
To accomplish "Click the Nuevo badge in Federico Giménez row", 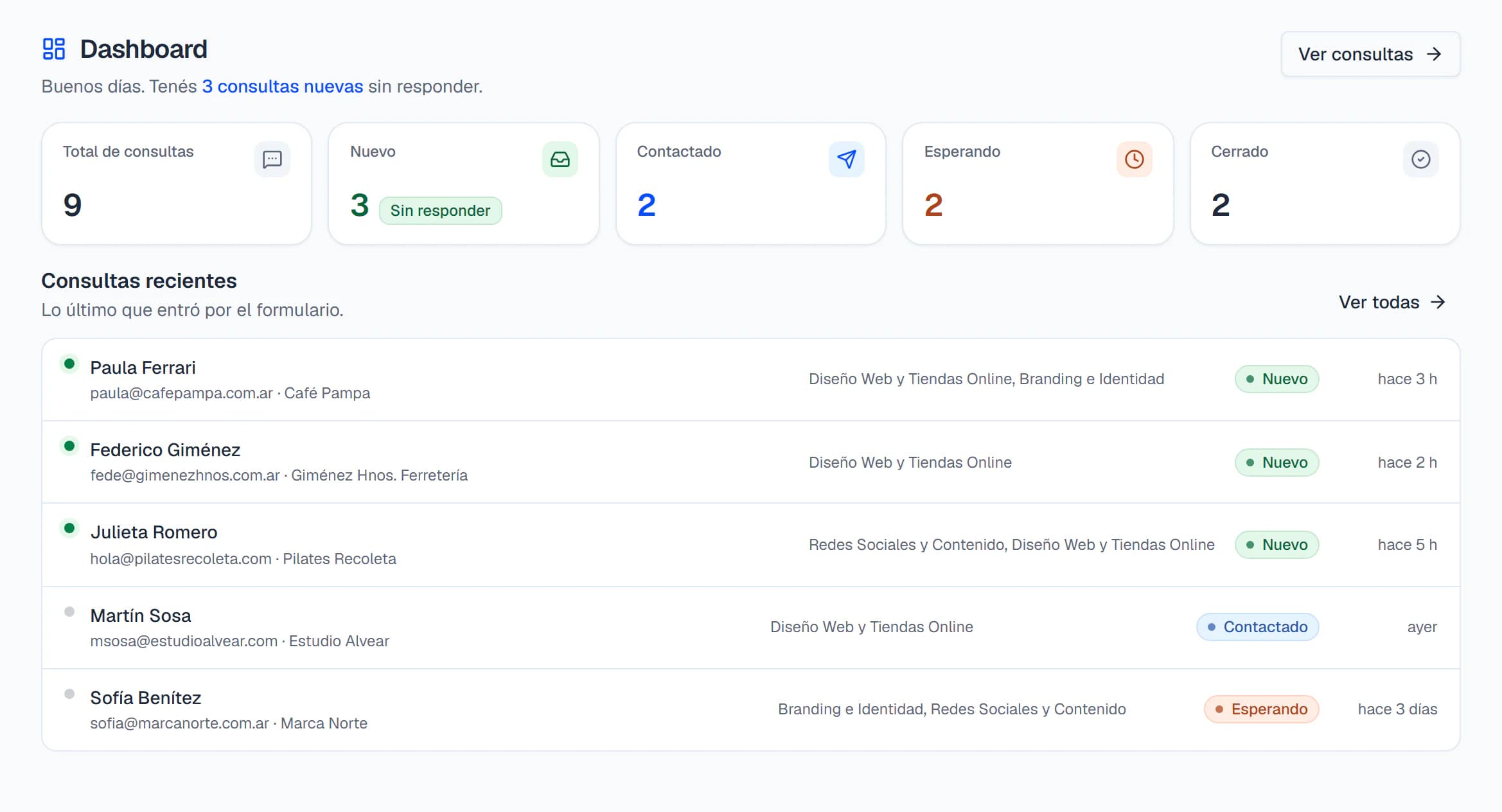I will [1277, 463].
